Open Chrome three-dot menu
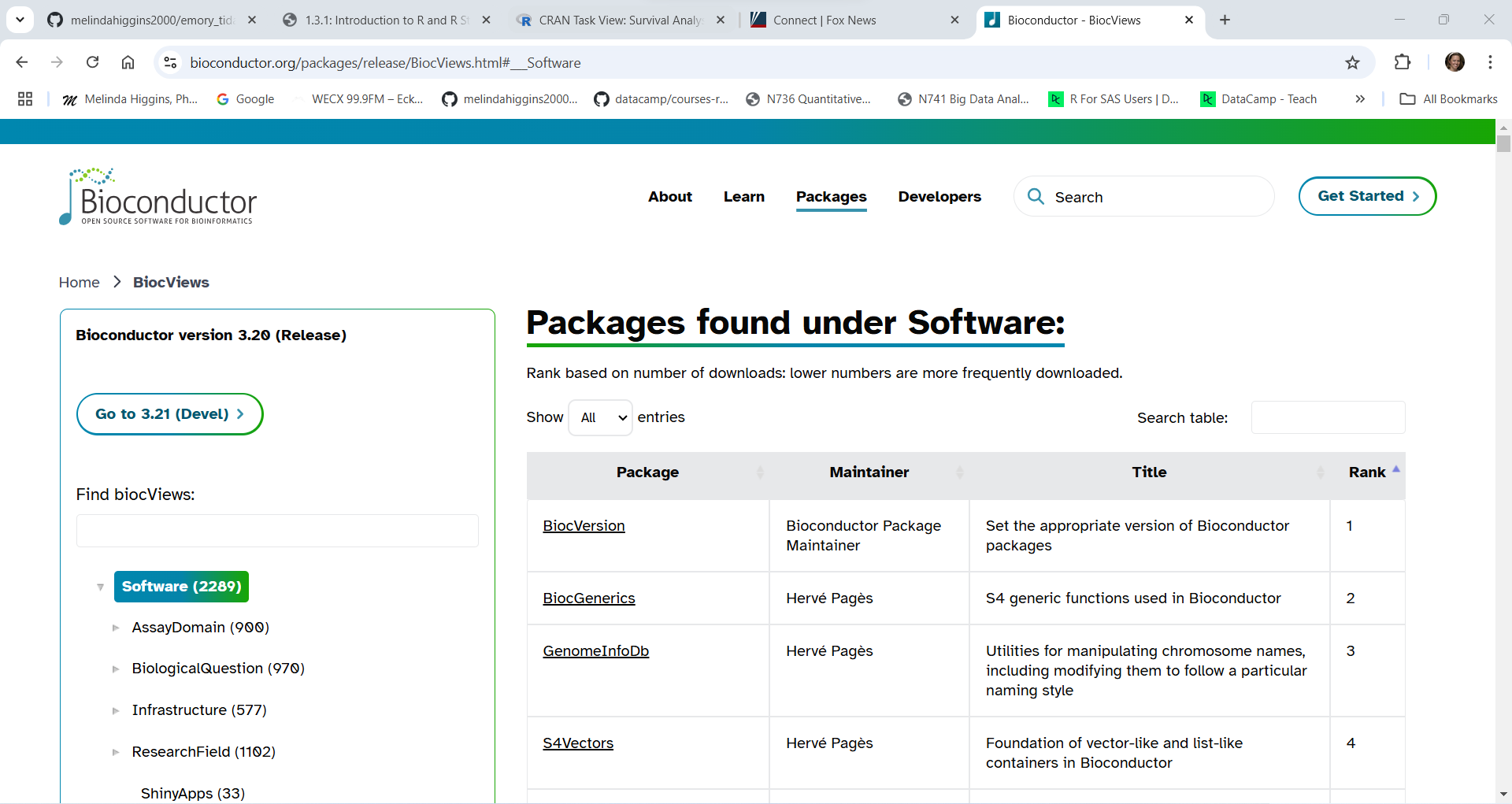The height and width of the screenshot is (804, 1512). click(x=1490, y=62)
